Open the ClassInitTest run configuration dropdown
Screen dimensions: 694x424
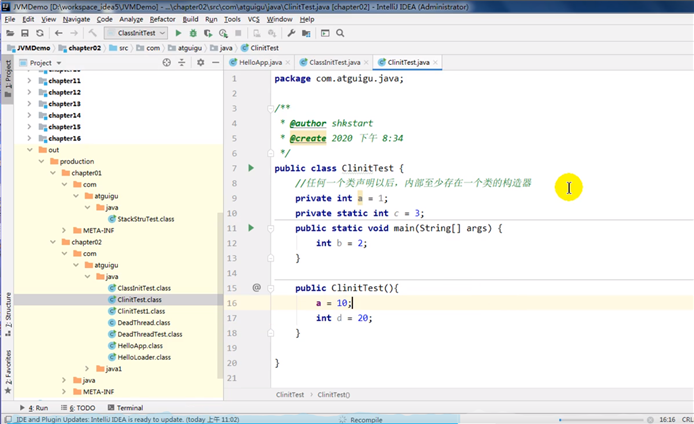click(x=135, y=33)
